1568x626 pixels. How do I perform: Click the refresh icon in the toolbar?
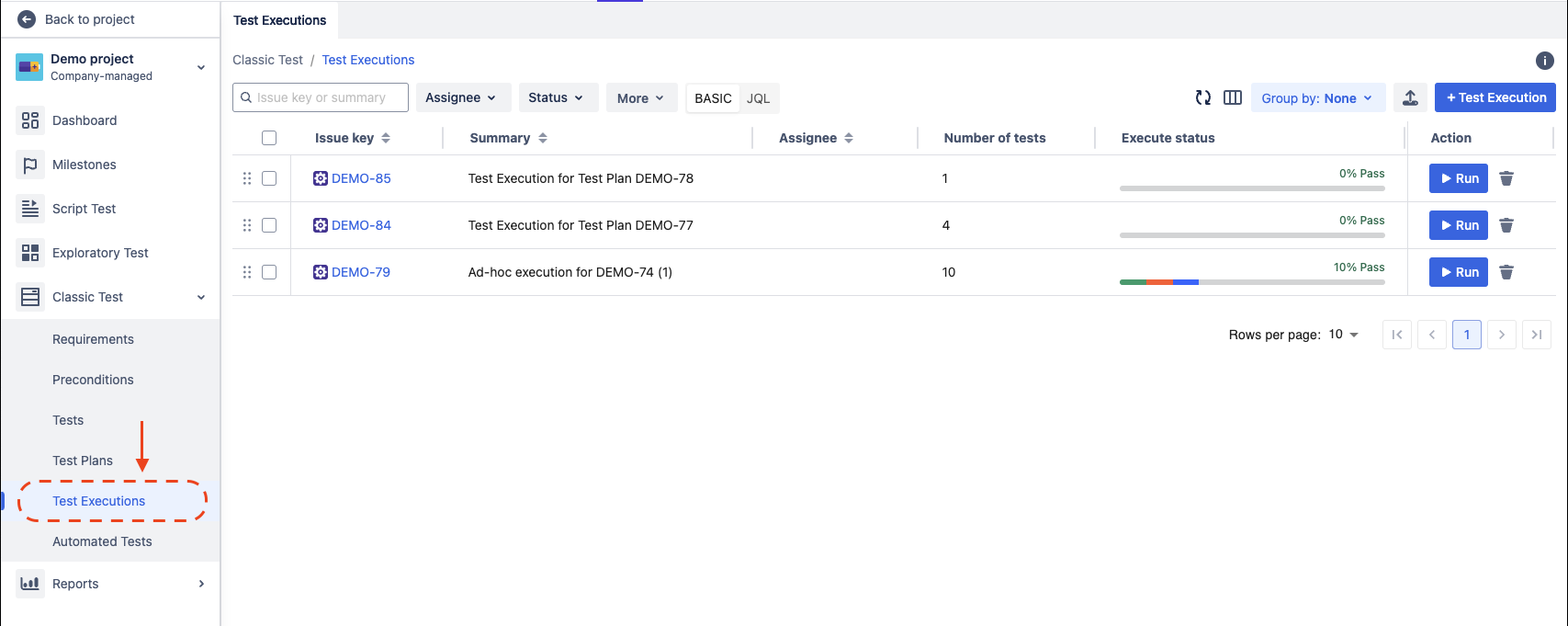pyautogui.click(x=1202, y=97)
